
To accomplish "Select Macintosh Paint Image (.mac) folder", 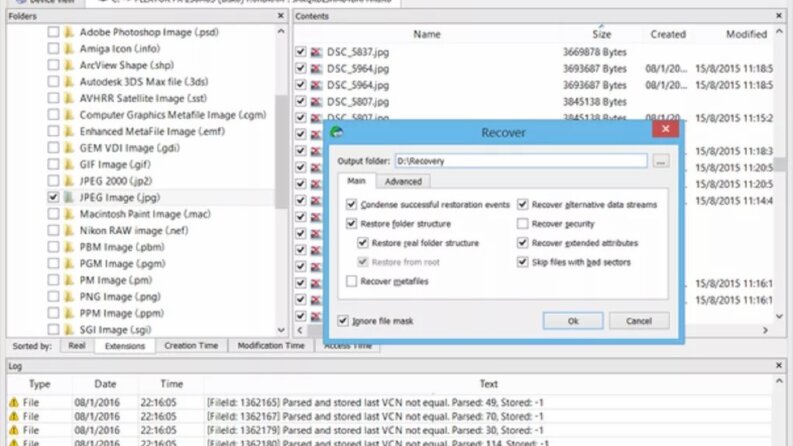I will [145, 214].
